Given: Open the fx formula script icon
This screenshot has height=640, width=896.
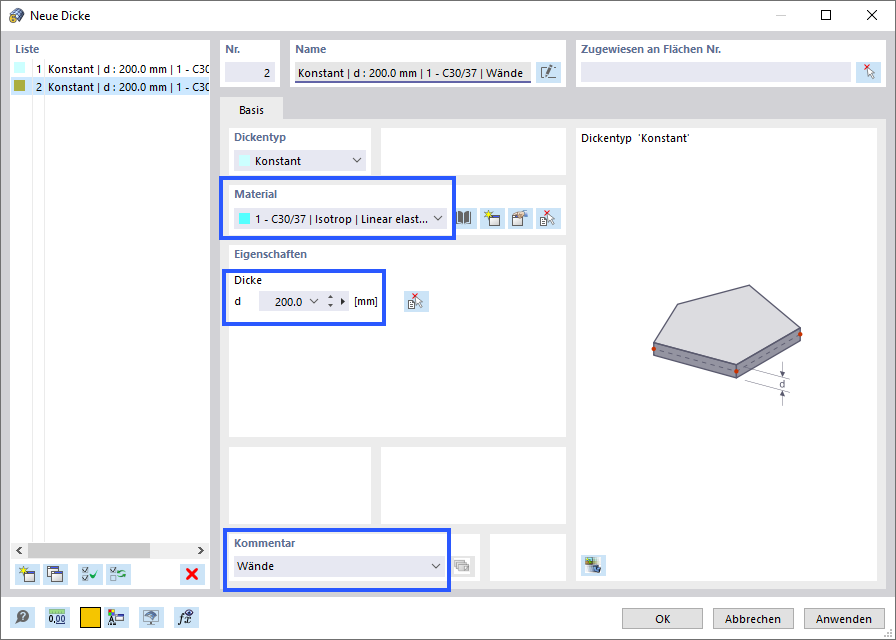Looking at the screenshot, I should [x=186, y=618].
